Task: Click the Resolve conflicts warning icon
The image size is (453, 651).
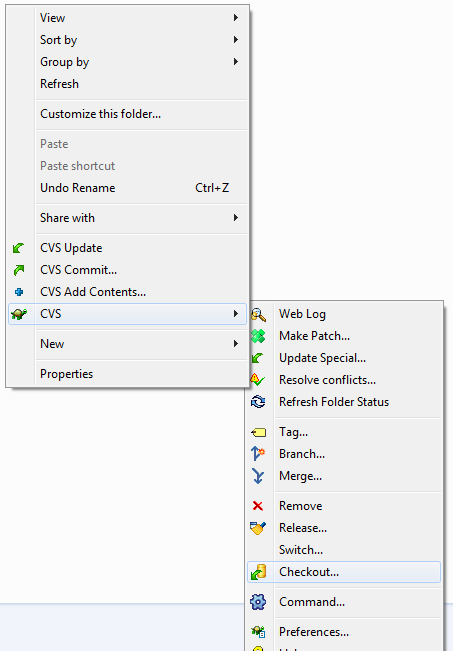Action: (257, 379)
